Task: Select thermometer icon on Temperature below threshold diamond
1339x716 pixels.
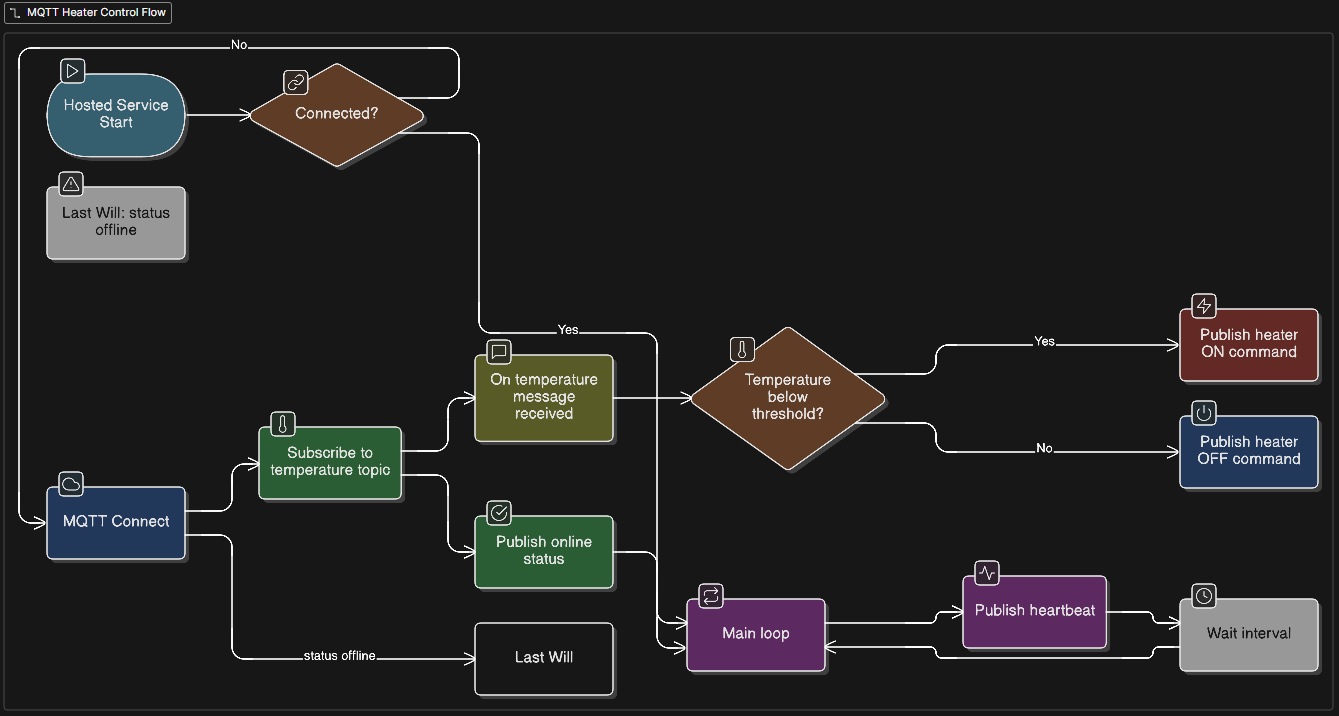Action: [741, 349]
